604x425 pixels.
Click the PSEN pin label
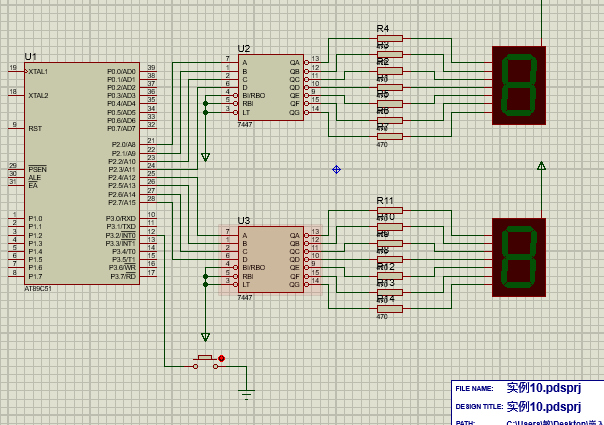point(37,170)
